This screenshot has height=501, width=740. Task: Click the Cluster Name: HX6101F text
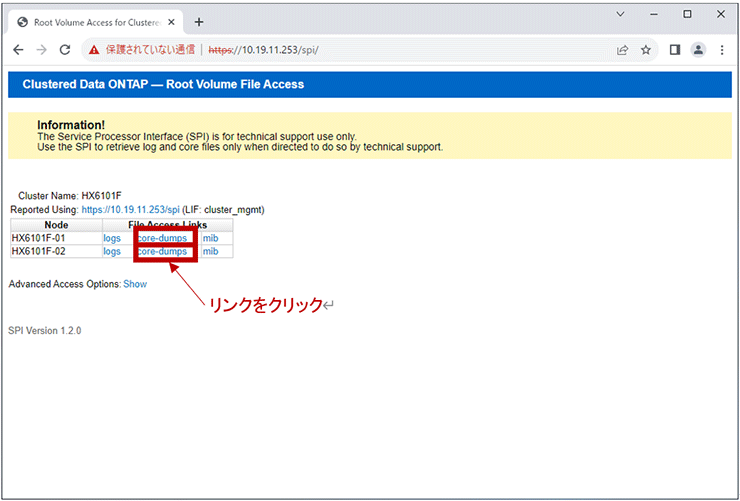[x=70, y=196]
